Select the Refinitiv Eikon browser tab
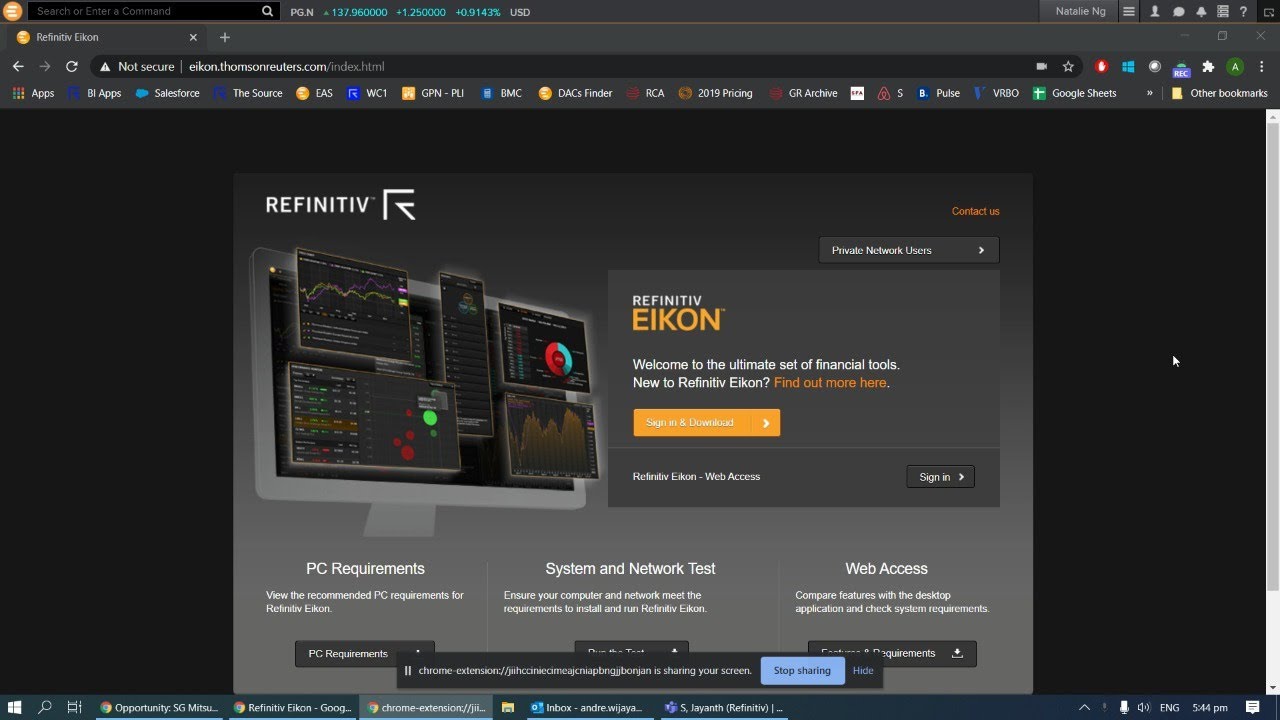This screenshot has width=1280, height=720. point(105,37)
